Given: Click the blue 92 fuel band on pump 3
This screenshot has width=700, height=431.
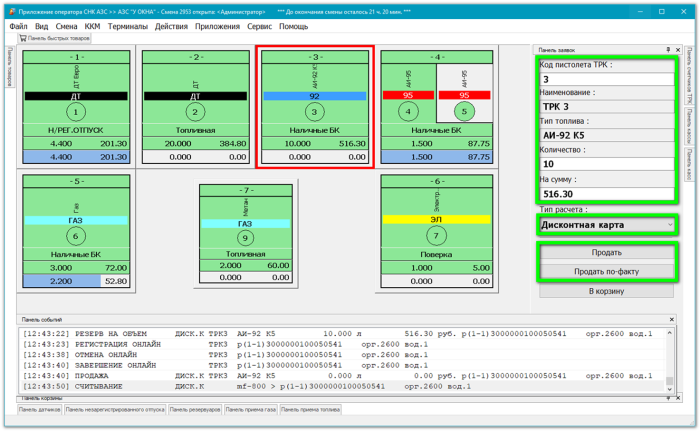Looking at the screenshot, I should coord(315,96).
